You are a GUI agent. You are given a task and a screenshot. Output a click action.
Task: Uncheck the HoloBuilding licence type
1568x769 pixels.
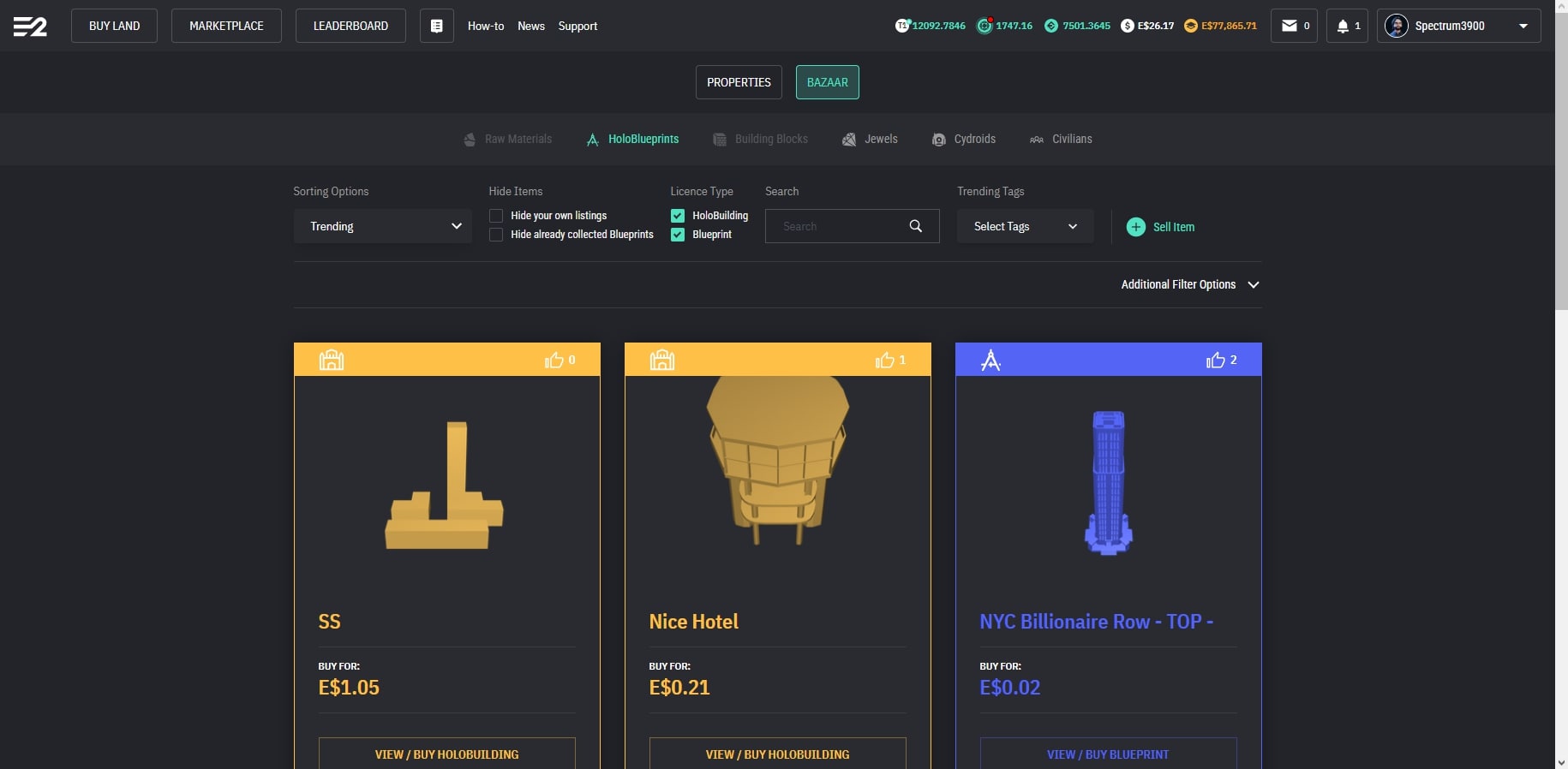pos(678,216)
